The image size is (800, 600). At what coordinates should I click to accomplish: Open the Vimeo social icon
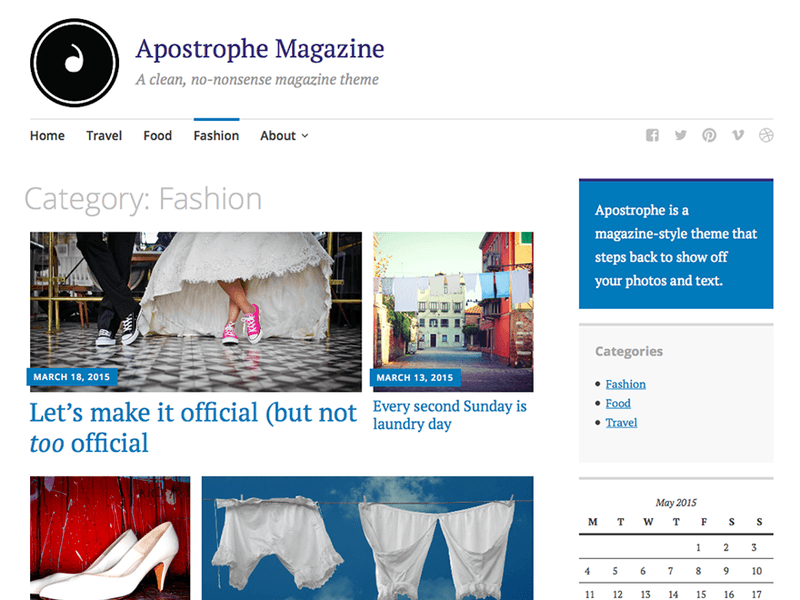click(737, 135)
